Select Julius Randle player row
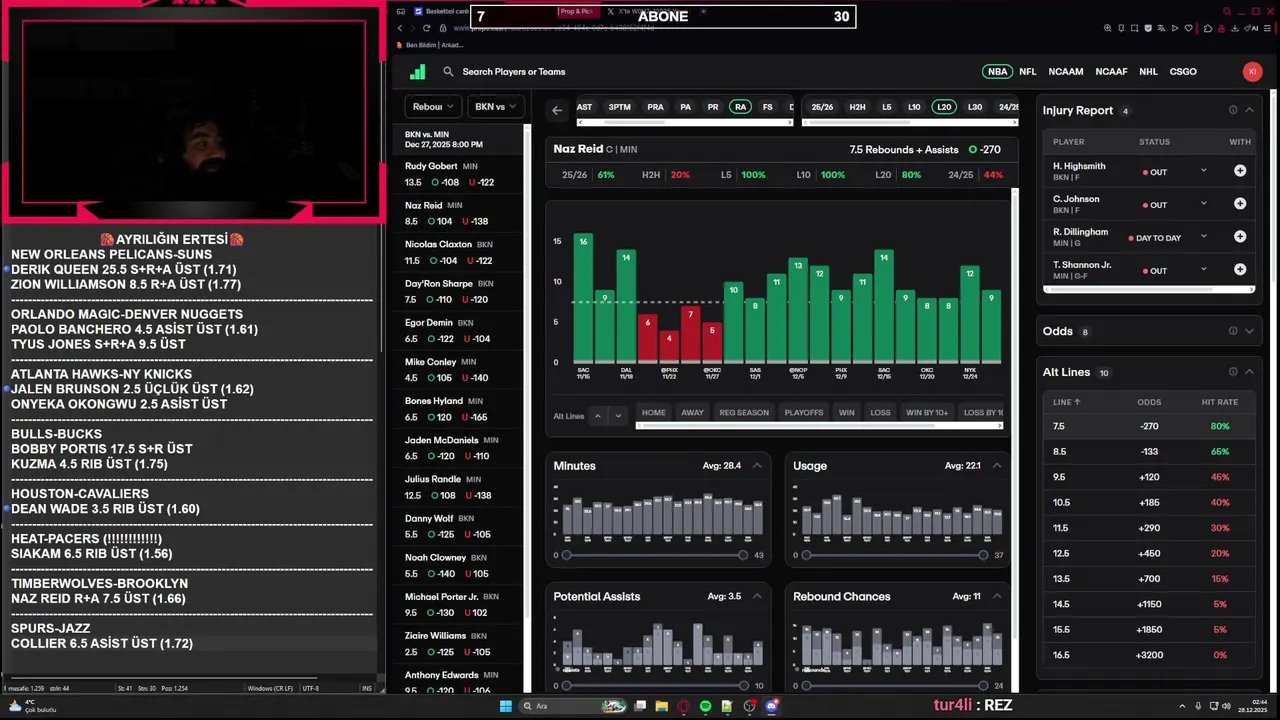The image size is (1280, 720). 460,487
